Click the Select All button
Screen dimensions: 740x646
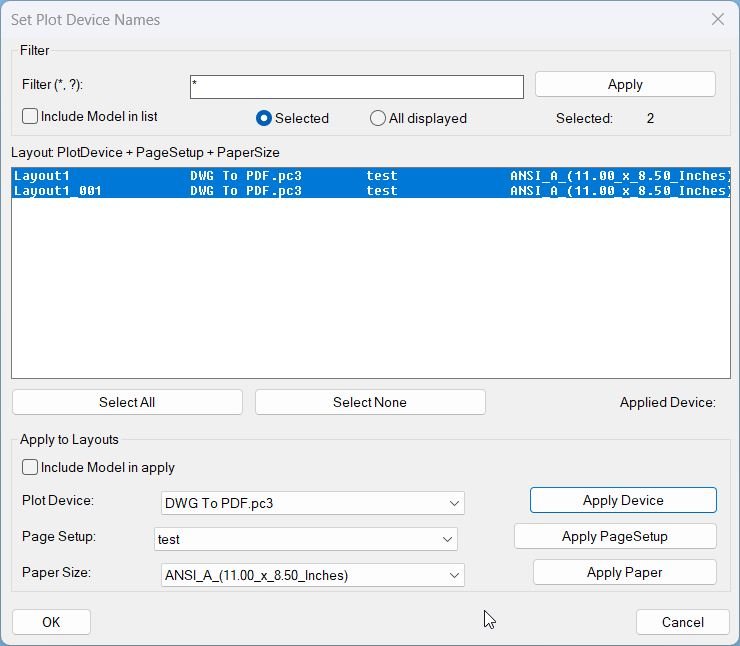tap(127, 402)
